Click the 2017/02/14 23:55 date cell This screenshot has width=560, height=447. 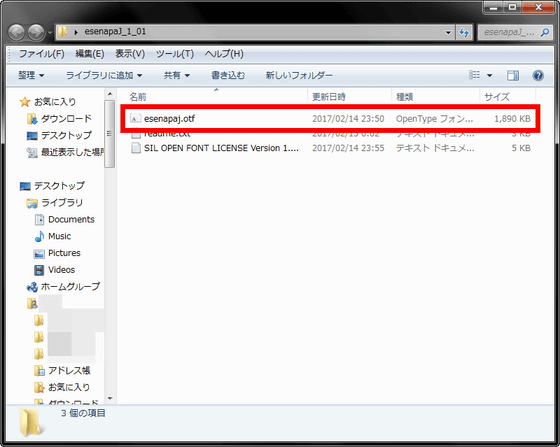(x=348, y=148)
